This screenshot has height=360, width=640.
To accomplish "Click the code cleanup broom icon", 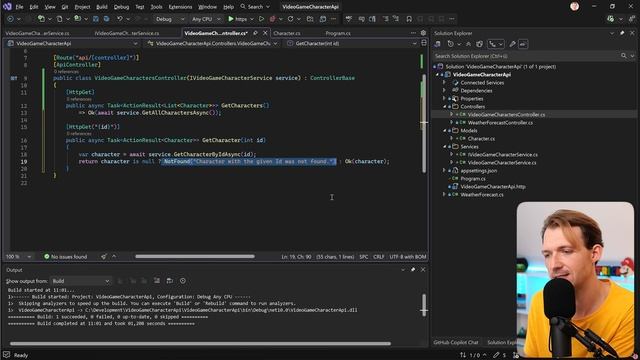I will [x=104, y=257].
